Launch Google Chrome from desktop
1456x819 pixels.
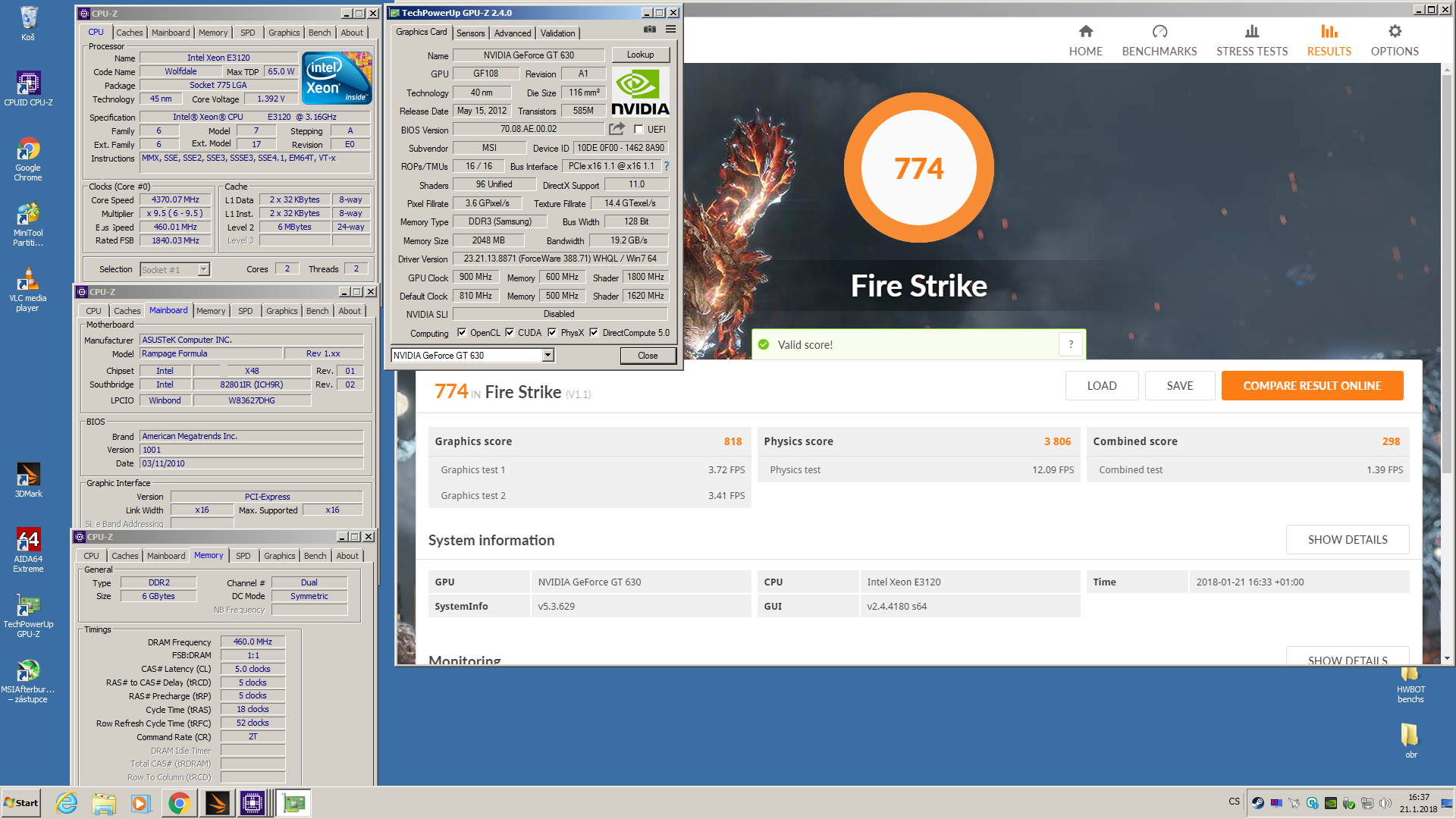[28, 158]
